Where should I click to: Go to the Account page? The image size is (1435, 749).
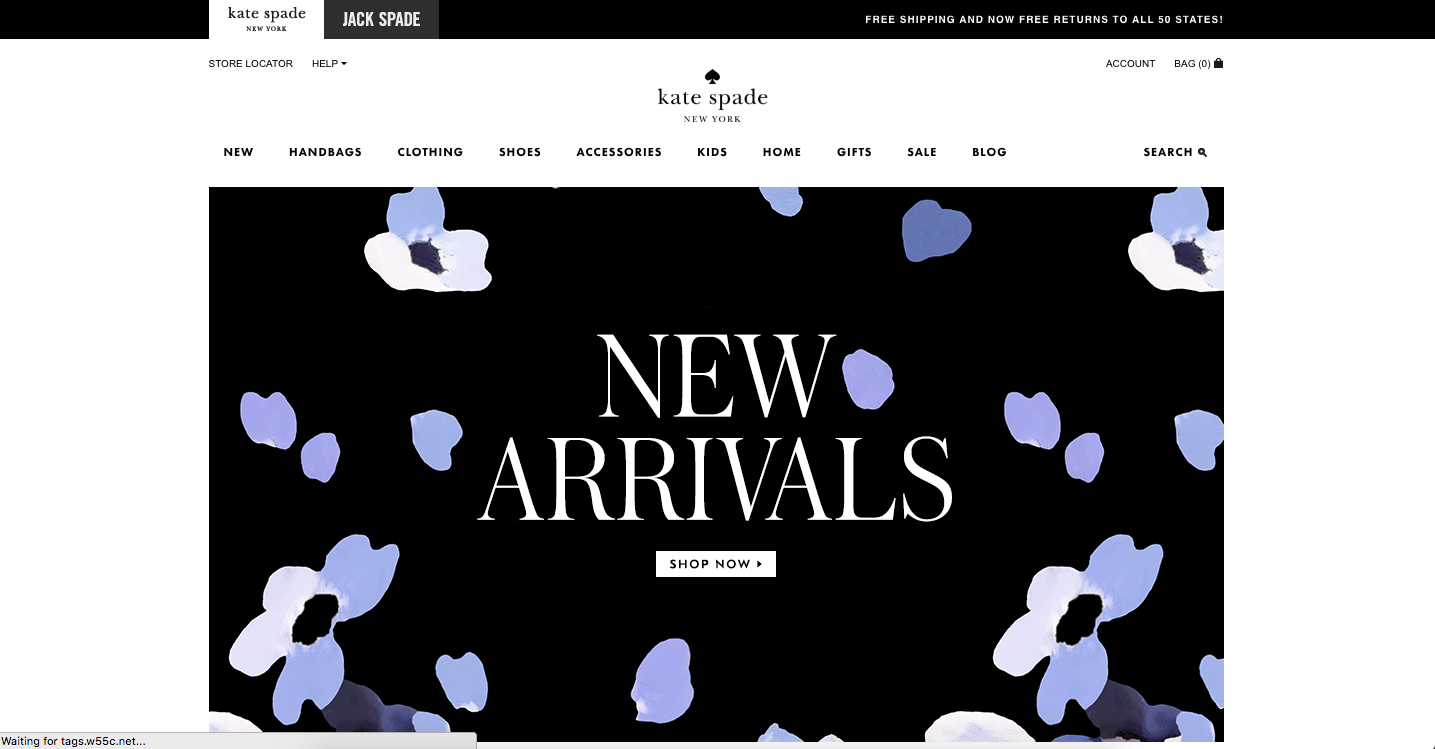(x=1130, y=64)
